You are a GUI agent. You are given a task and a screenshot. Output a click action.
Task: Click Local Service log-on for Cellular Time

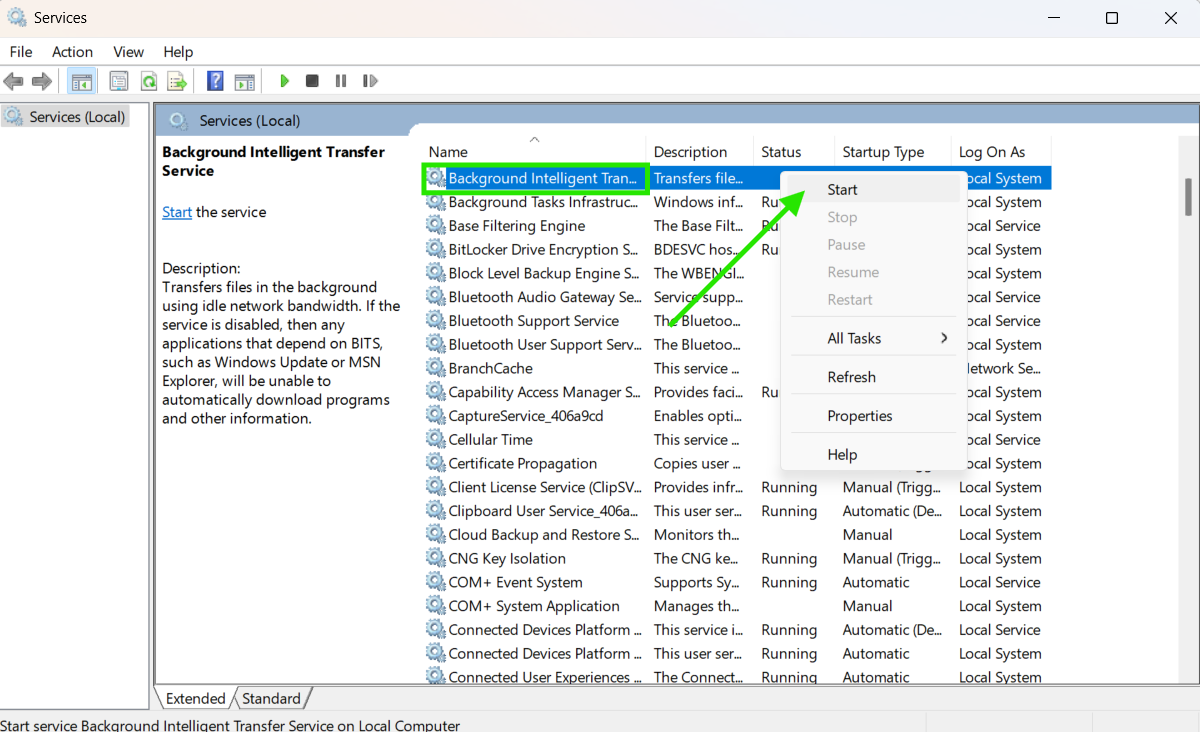[1000, 440]
